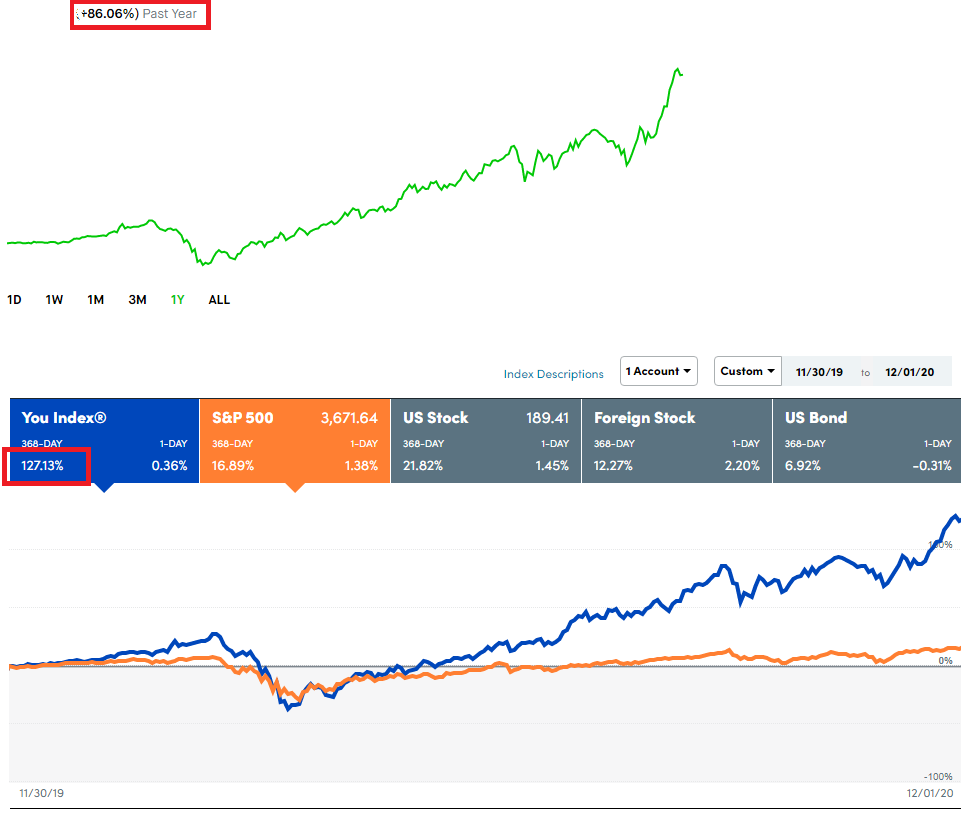This screenshot has width=973, height=820.
Task: Toggle the S&P 500 comparison tile
Action: (x=295, y=441)
